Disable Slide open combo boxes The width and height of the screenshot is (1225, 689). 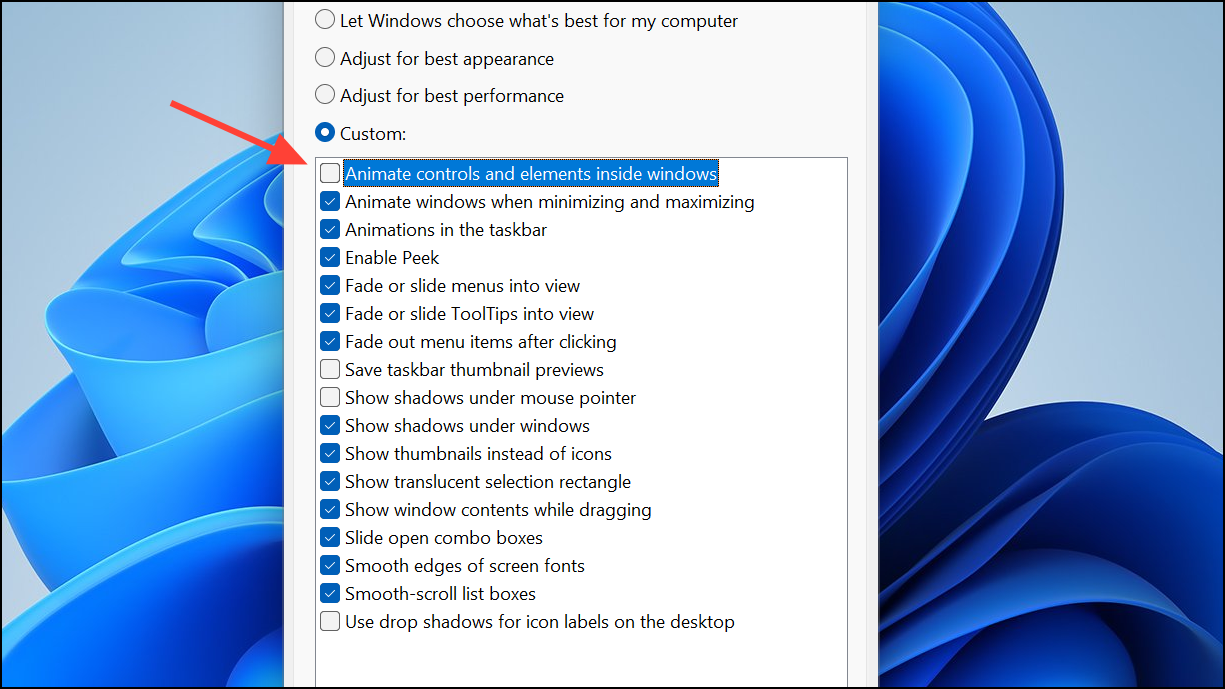tap(330, 537)
